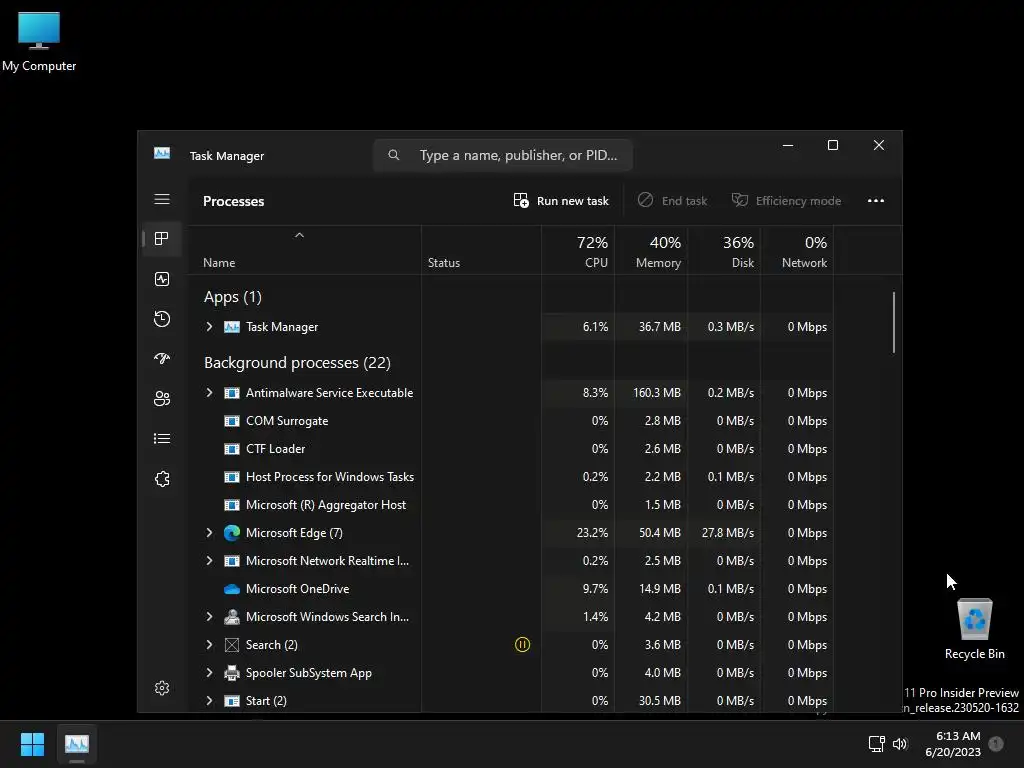Click the search magnifier icon
Screen dimensions: 1024x768
[x=393, y=155]
